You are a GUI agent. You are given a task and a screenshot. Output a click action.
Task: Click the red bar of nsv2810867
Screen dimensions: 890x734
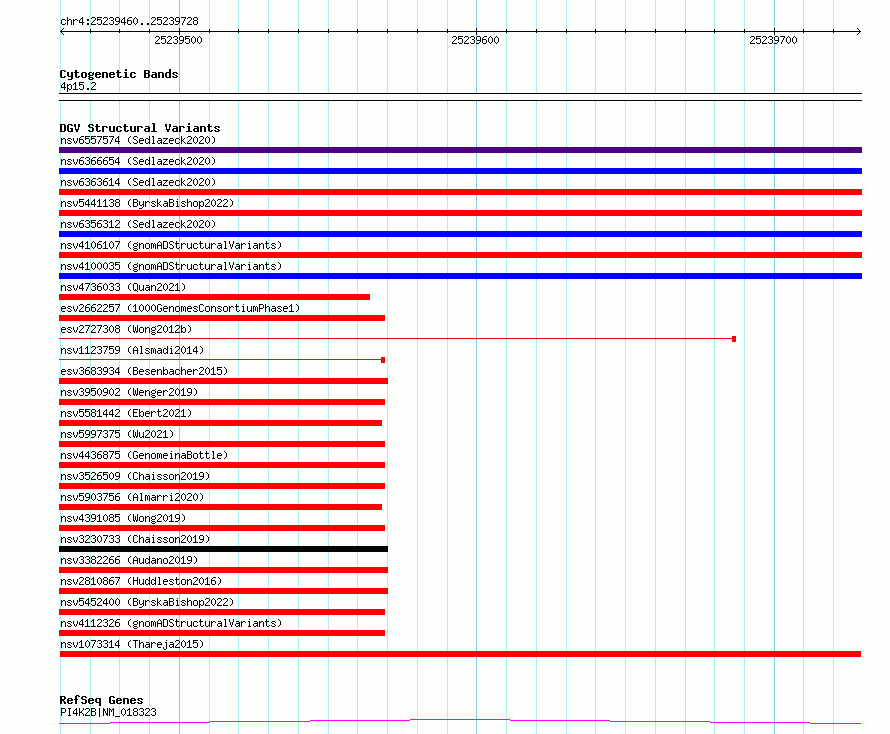[x=224, y=591]
